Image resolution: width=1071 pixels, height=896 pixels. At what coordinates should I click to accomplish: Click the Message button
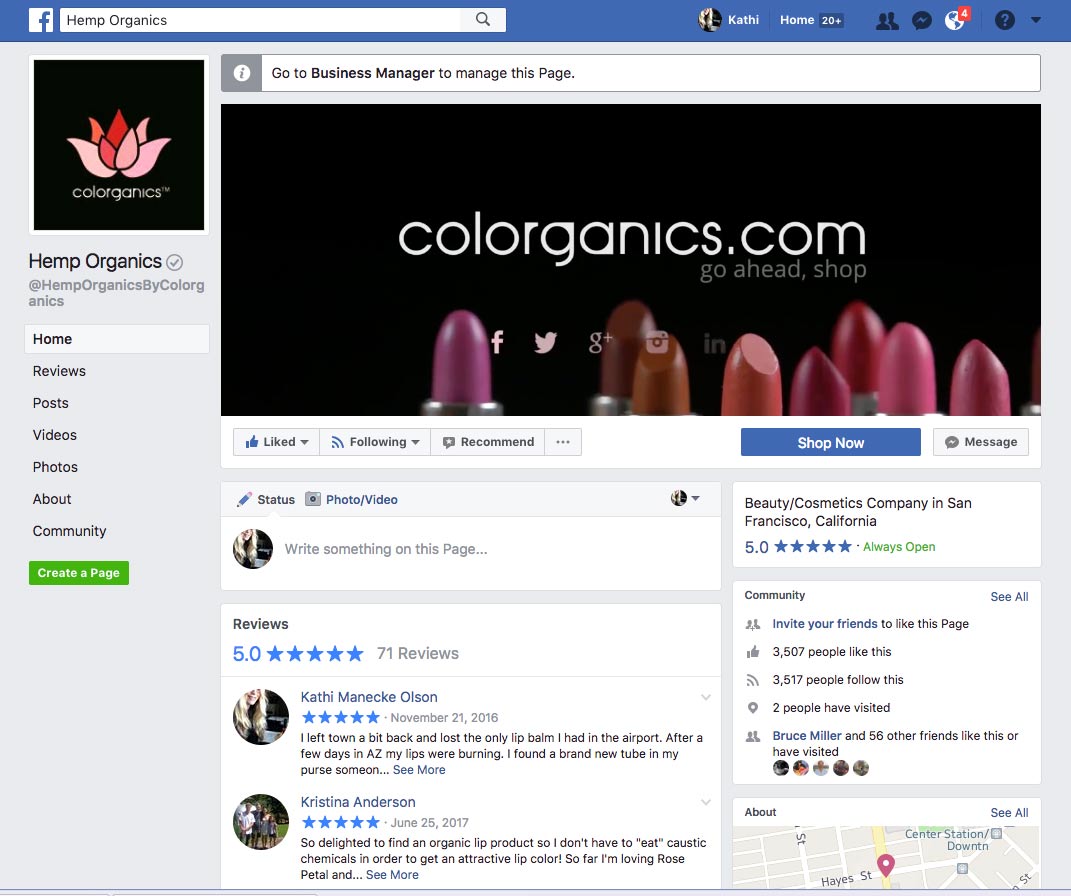click(981, 442)
